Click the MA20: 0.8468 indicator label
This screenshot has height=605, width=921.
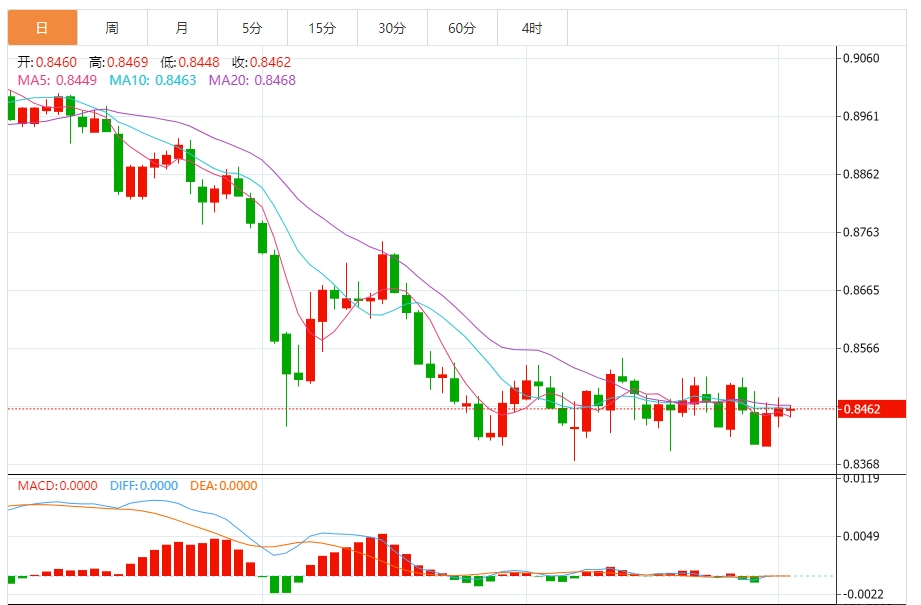tap(252, 80)
